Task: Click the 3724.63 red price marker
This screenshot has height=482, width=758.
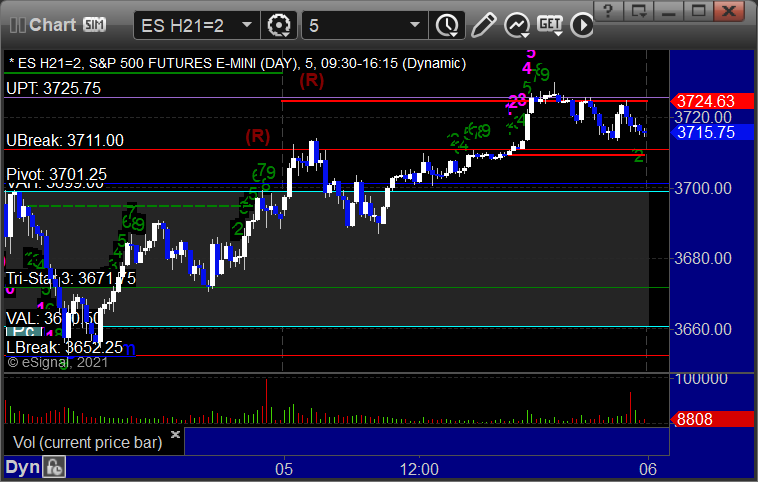Action: tap(712, 101)
